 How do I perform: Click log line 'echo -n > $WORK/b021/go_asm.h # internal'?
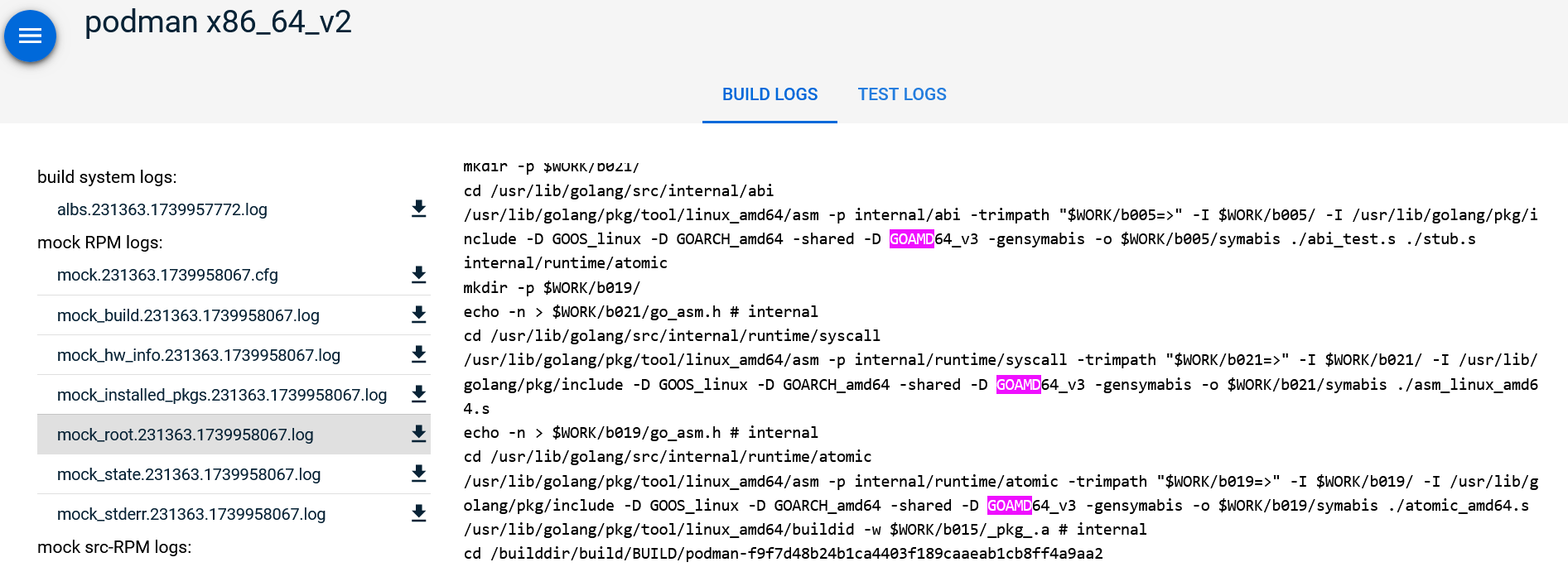tap(641, 312)
